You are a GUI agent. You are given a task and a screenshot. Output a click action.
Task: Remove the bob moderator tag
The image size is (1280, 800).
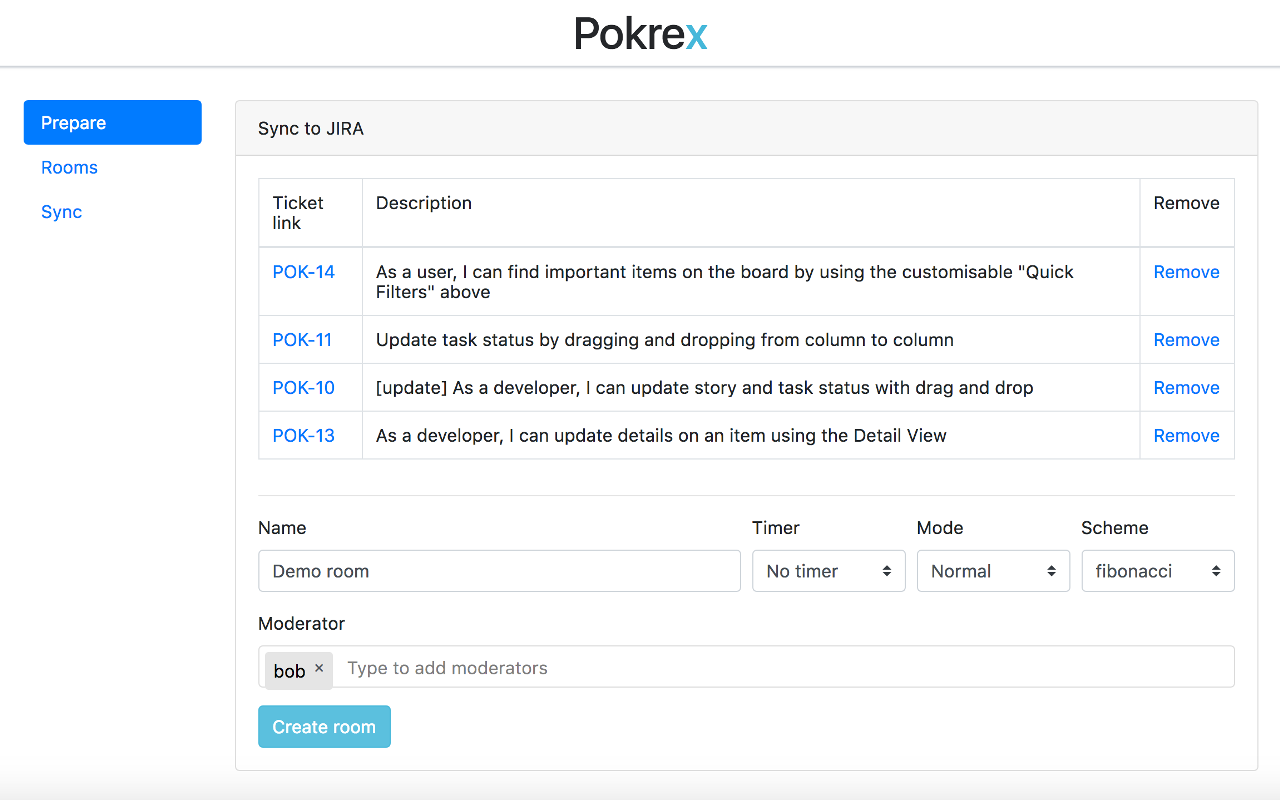(319, 668)
